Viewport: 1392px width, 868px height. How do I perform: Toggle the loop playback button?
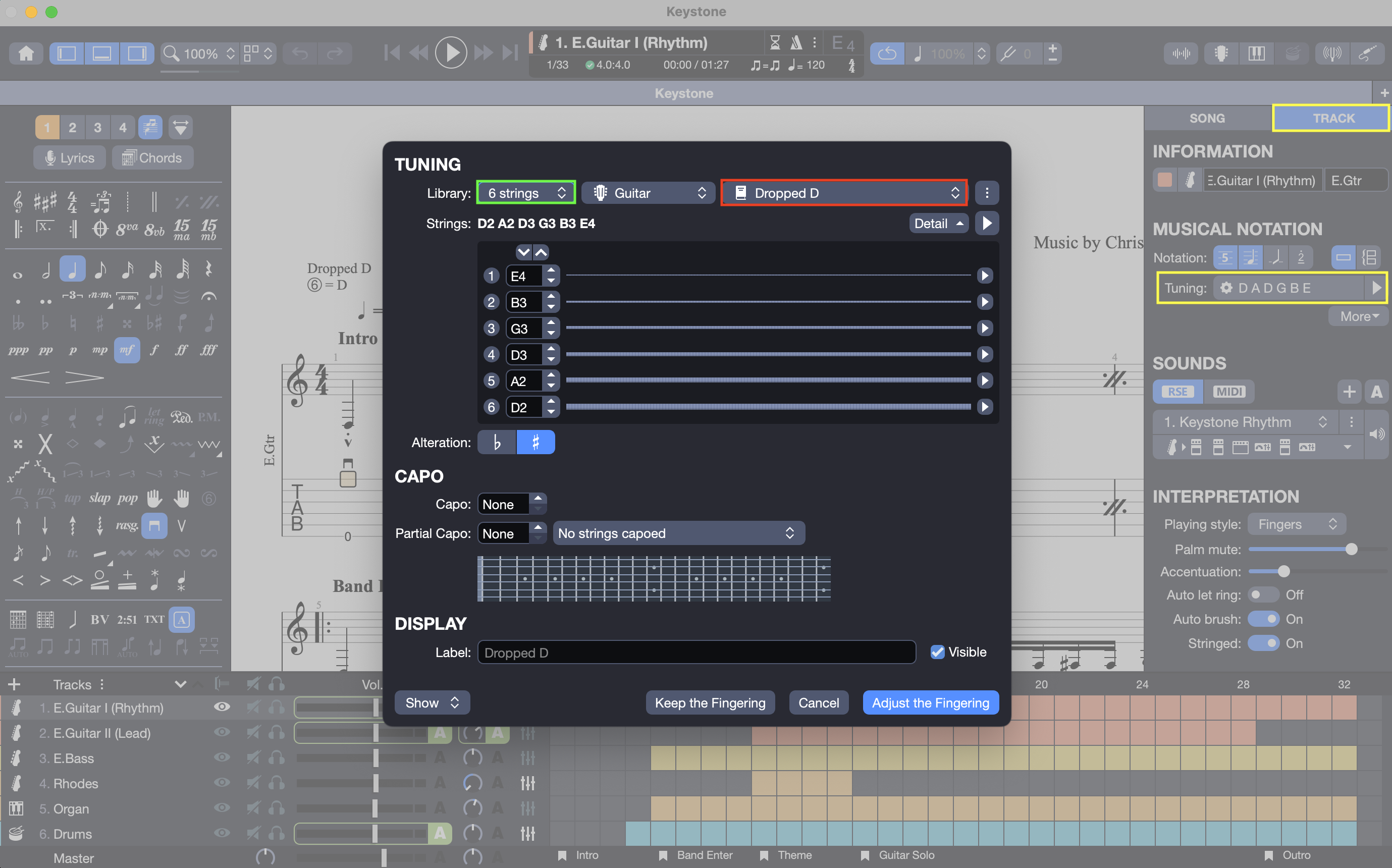pos(887,53)
